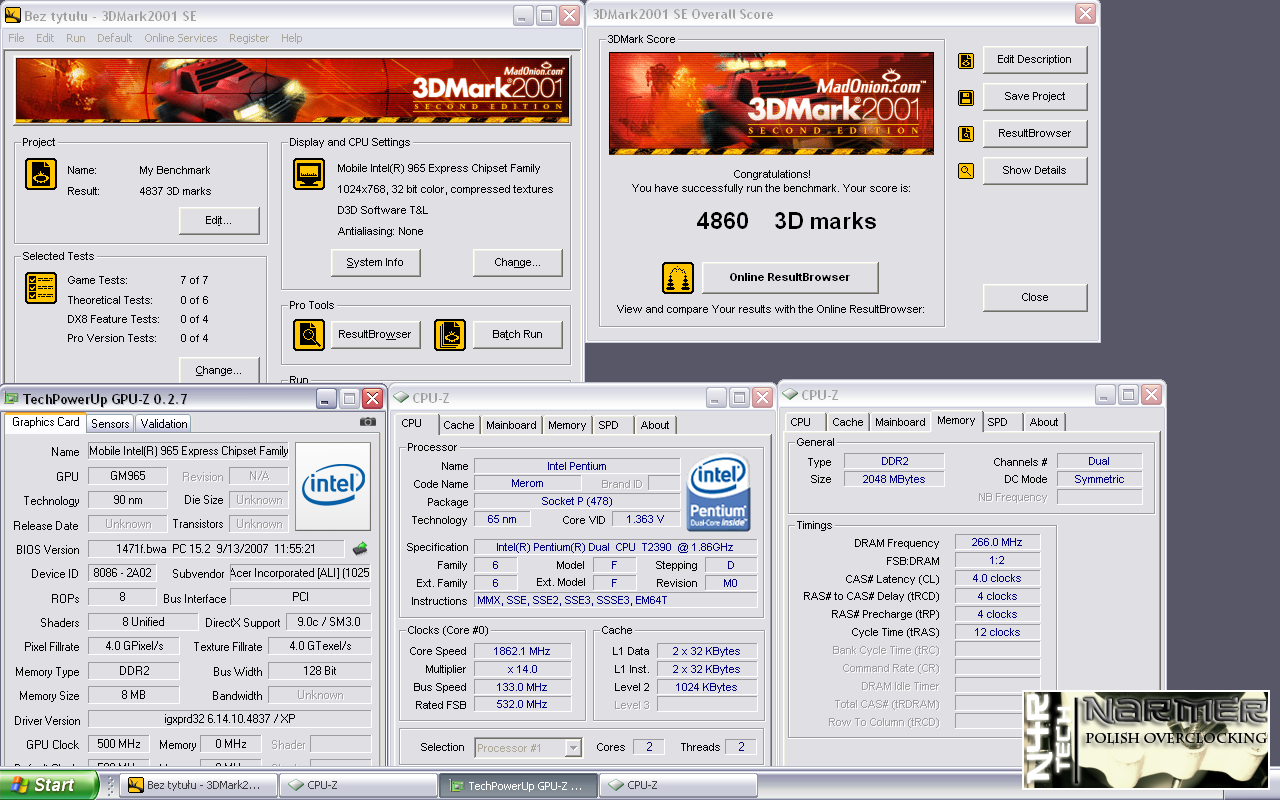Click the icon beside ResultBrowser in score window
Viewport: 1280px width, 800px height.
(966, 134)
